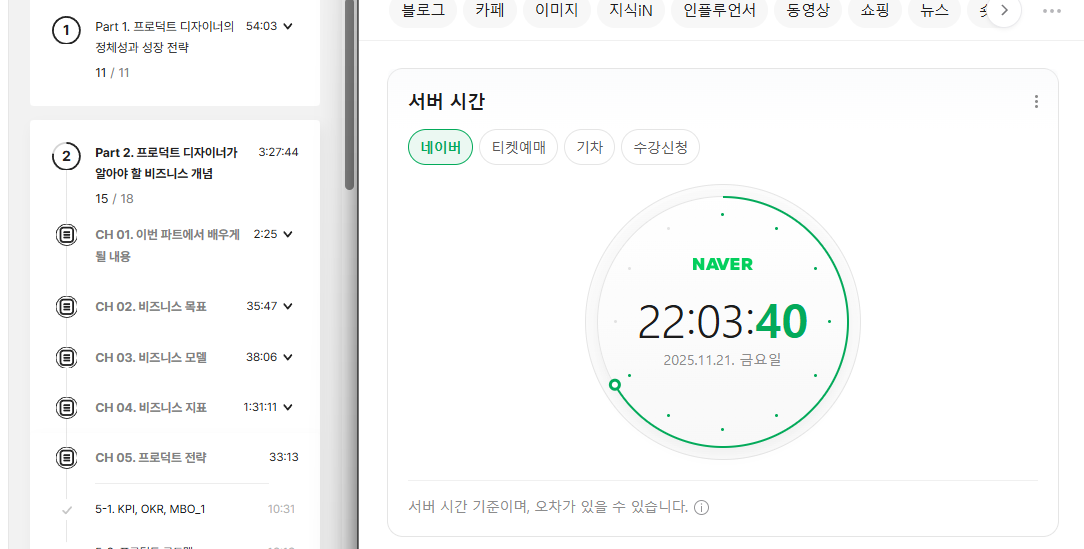Open the 서버 시간 card options menu

[x=1036, y=102]
